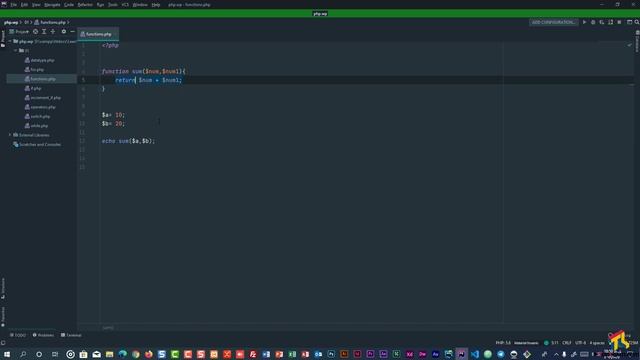Open the Terminal tool window
Image resolution: width=640 pixels, height=360 pixels.
click(71, 335)
